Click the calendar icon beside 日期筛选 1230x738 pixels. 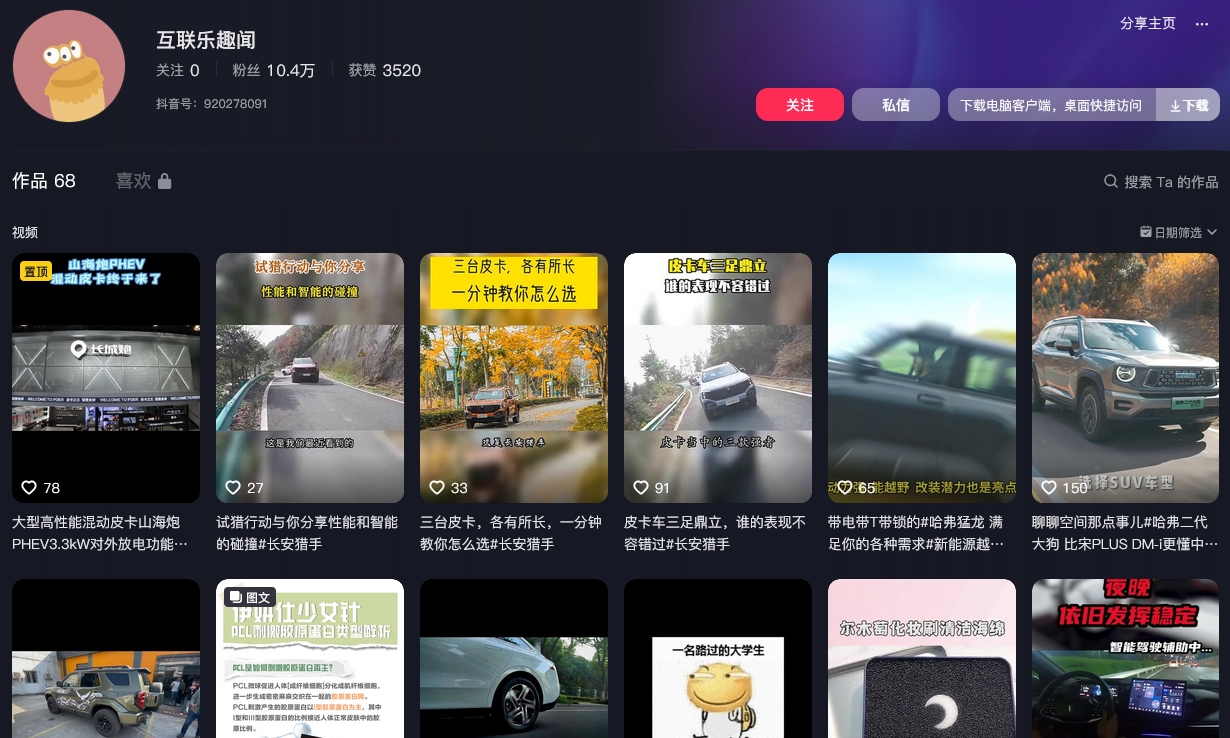pos(1146,232)
